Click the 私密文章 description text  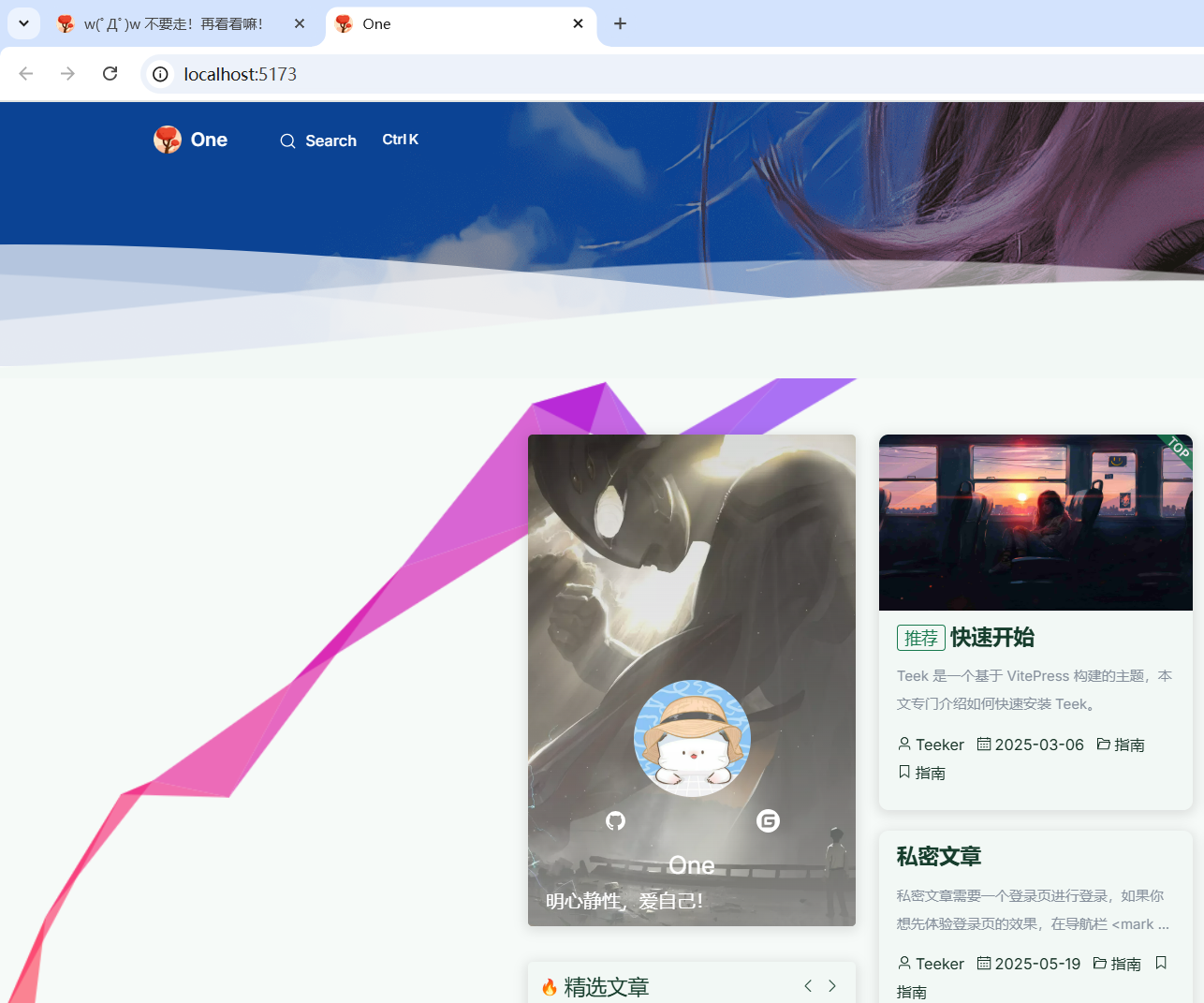(x=1034, y=909)
